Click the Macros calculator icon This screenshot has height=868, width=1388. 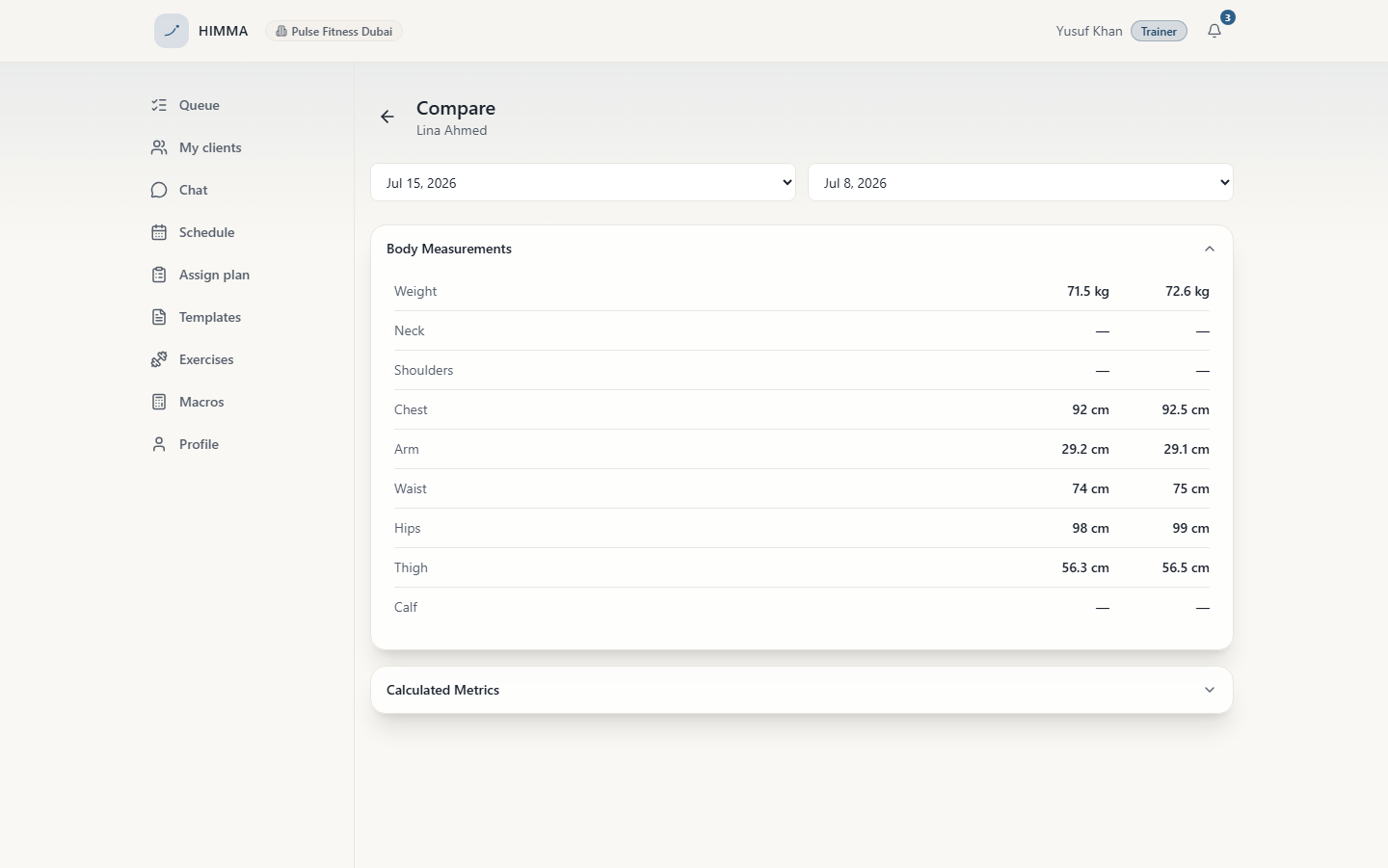pyautogui.click(x=159, y=402)
